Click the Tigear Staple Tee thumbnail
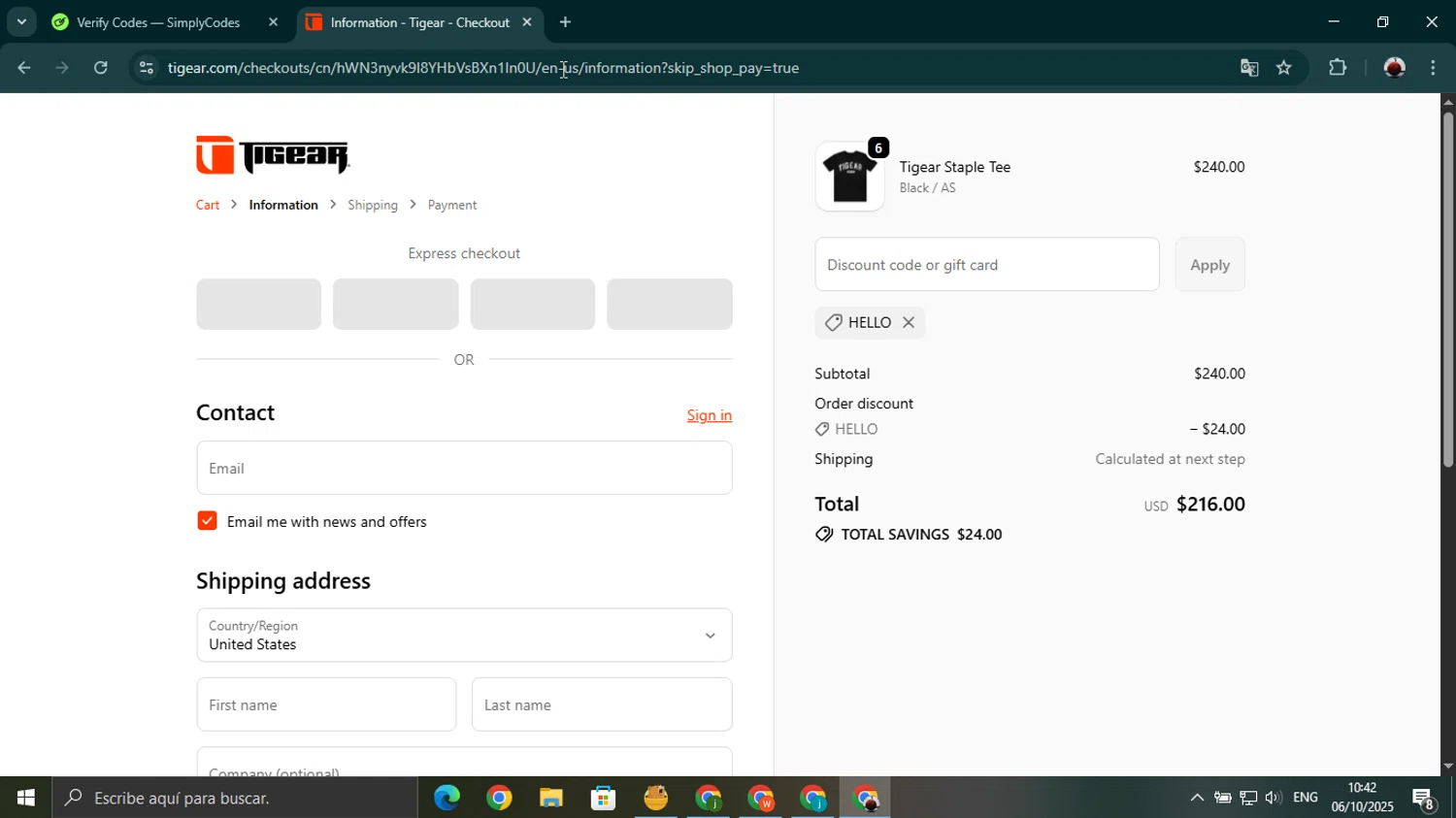This screenshot has width=1456, height=818. pos(849,177)
